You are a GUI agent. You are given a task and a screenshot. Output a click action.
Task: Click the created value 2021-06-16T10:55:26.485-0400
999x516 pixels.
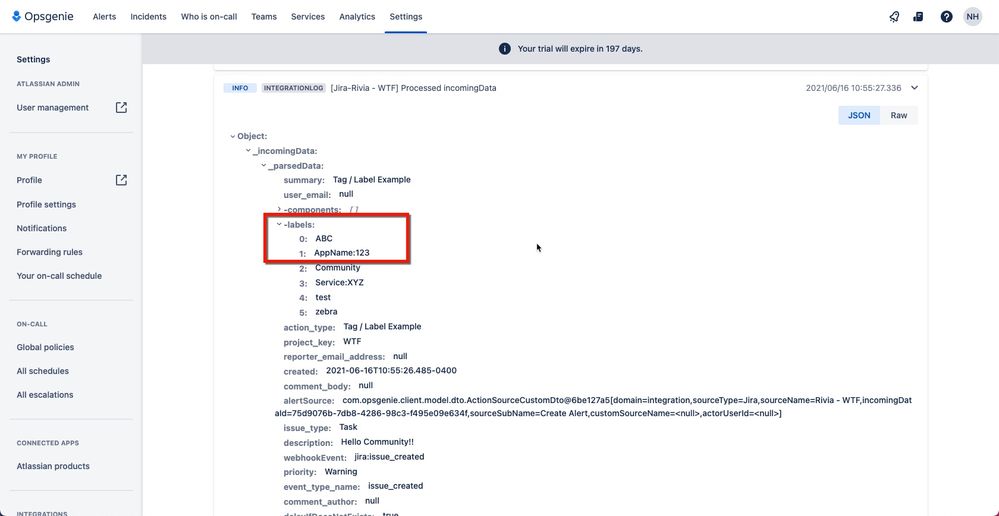coord(391,371)
